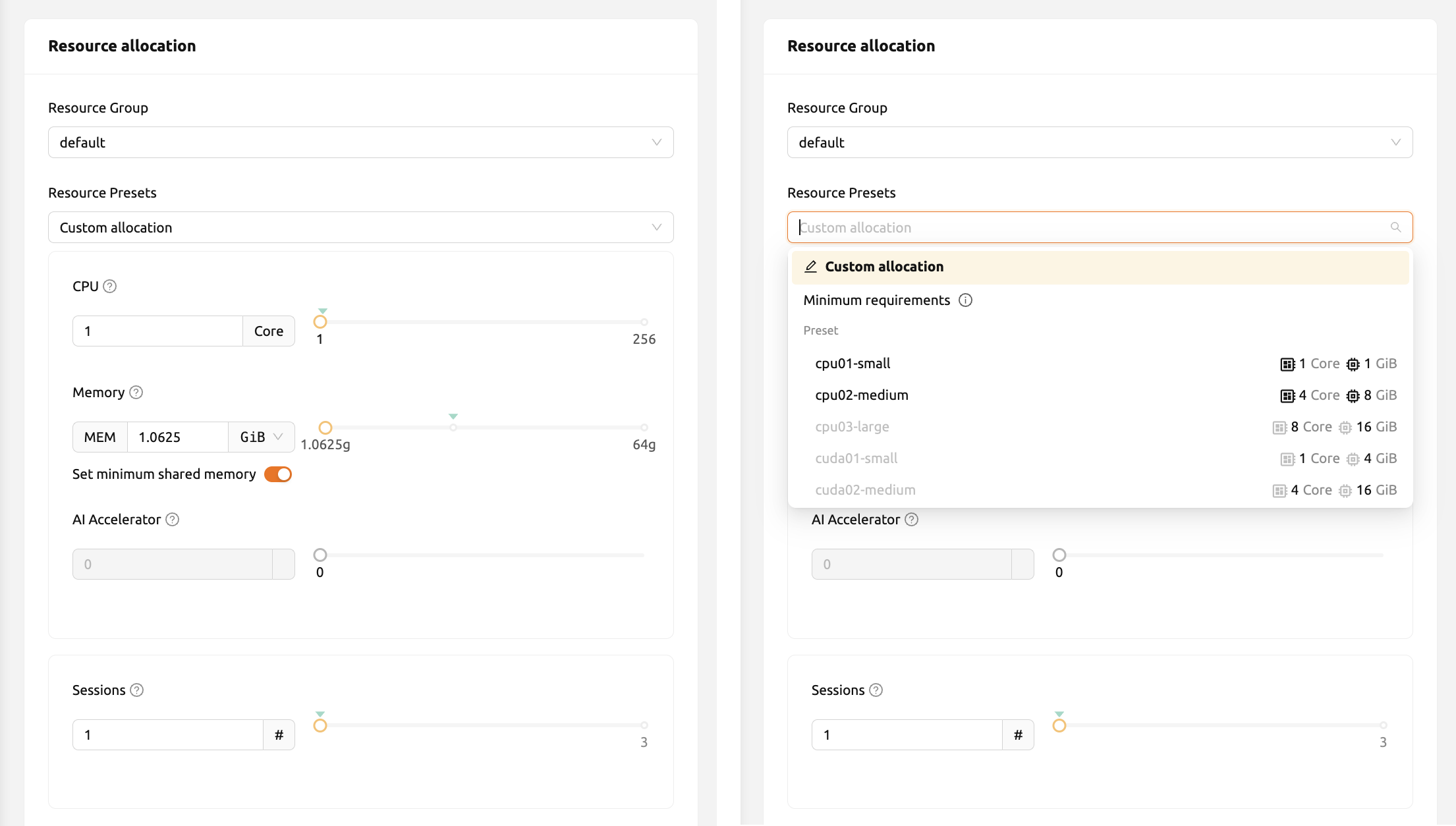Click the Memory help icon

[136, 393]
